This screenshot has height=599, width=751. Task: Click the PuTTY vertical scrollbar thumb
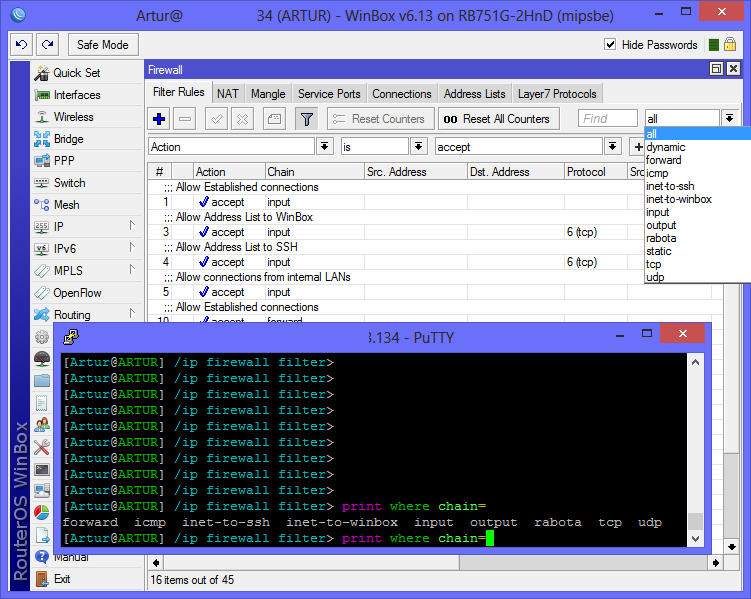click(x=695, y=521)
